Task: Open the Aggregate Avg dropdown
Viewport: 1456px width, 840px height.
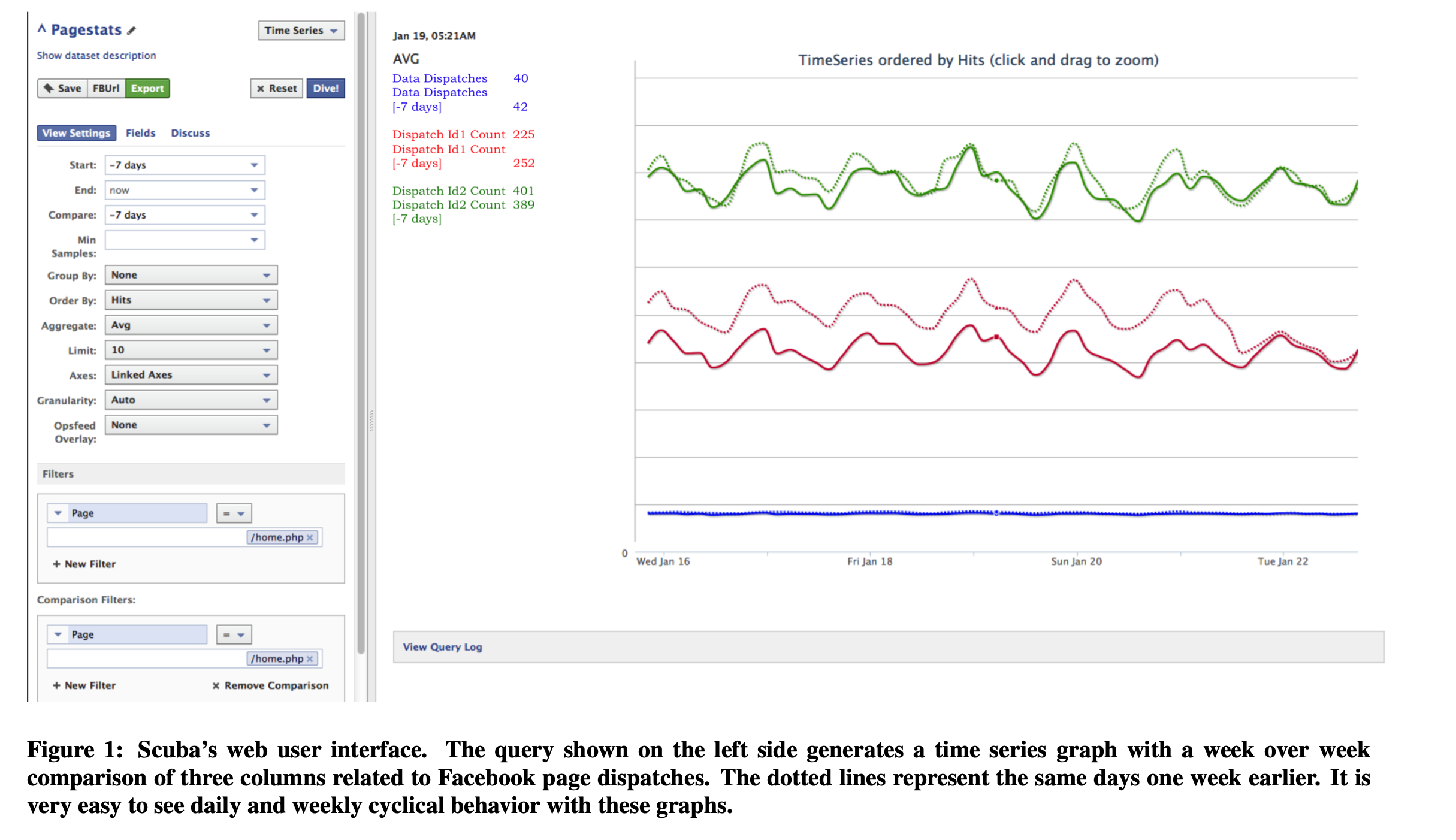Action: (191, 325)
